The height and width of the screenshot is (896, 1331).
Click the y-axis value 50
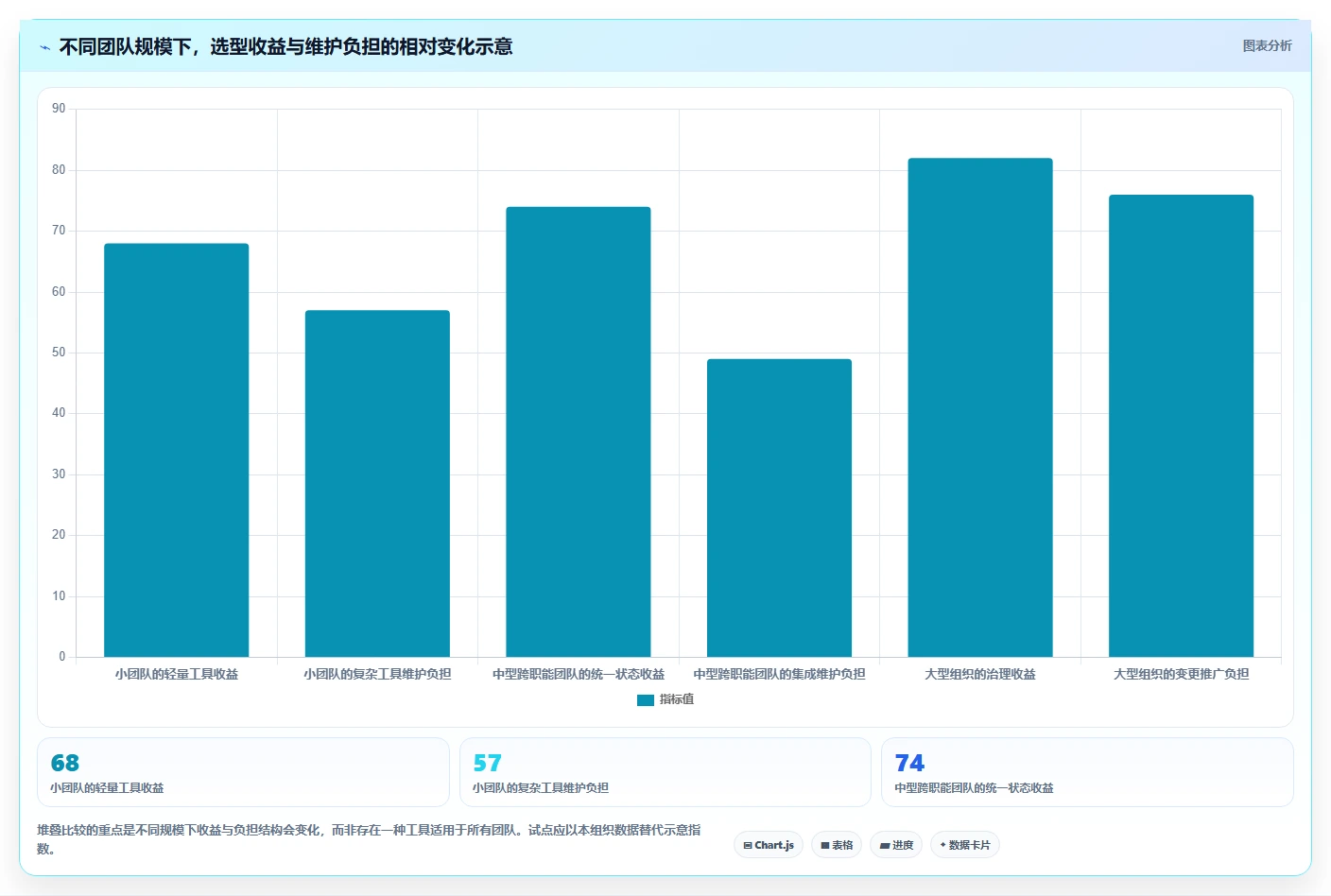click(59, 353)
